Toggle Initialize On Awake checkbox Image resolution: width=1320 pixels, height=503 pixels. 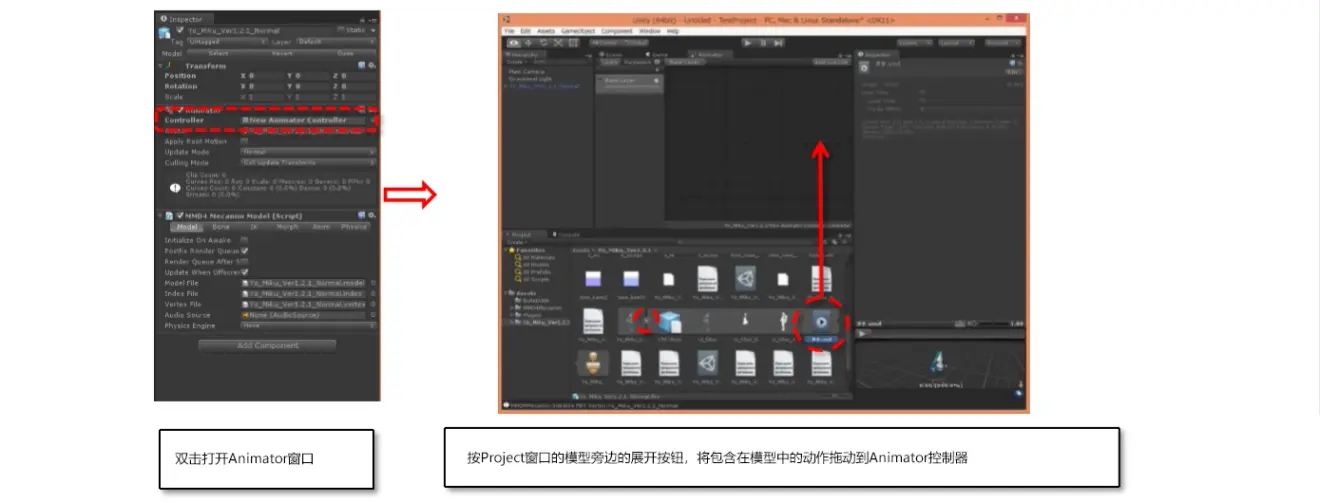coord(244,240)
